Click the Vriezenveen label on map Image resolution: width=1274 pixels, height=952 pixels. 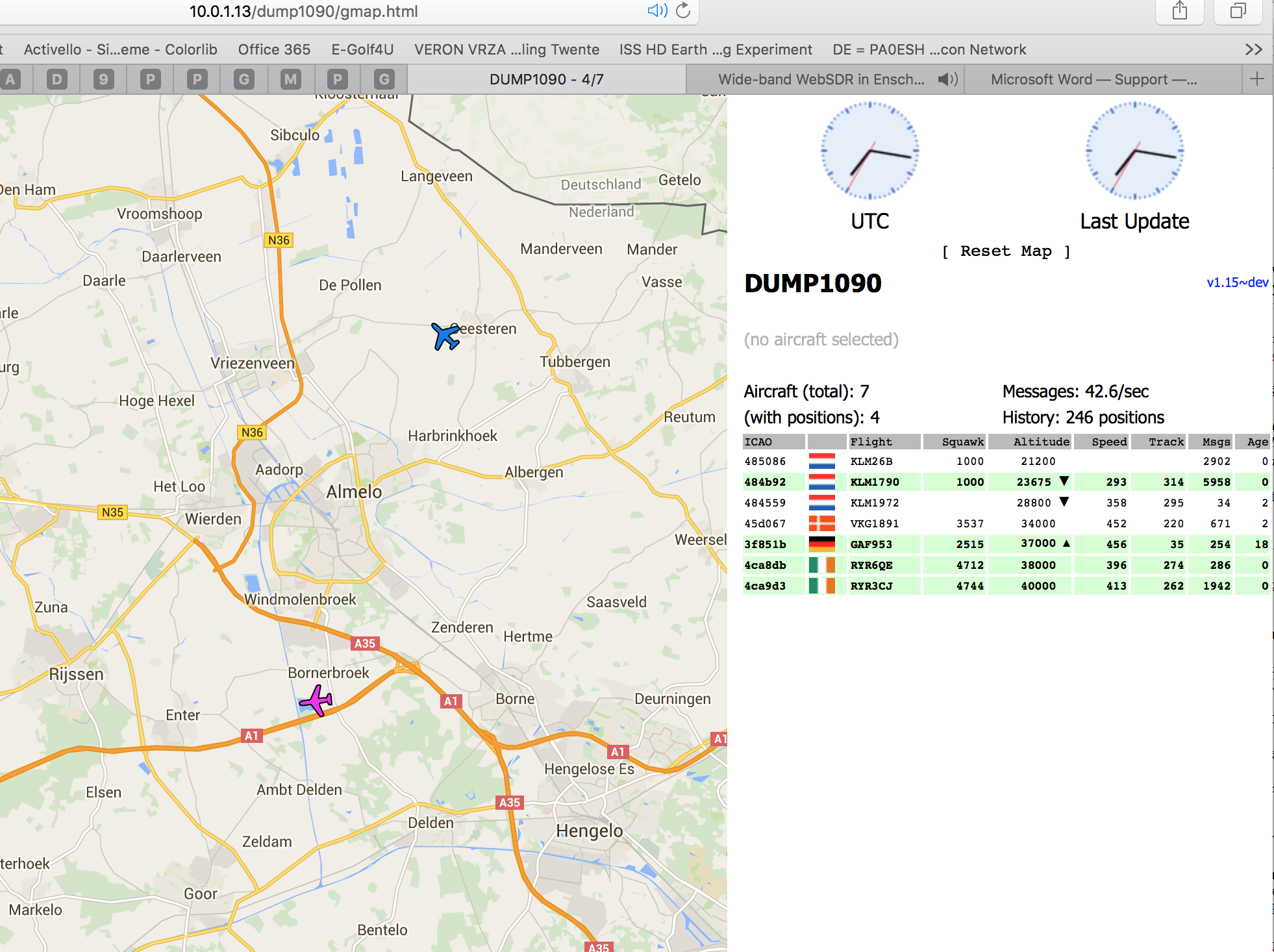click(x=253, y=364)
